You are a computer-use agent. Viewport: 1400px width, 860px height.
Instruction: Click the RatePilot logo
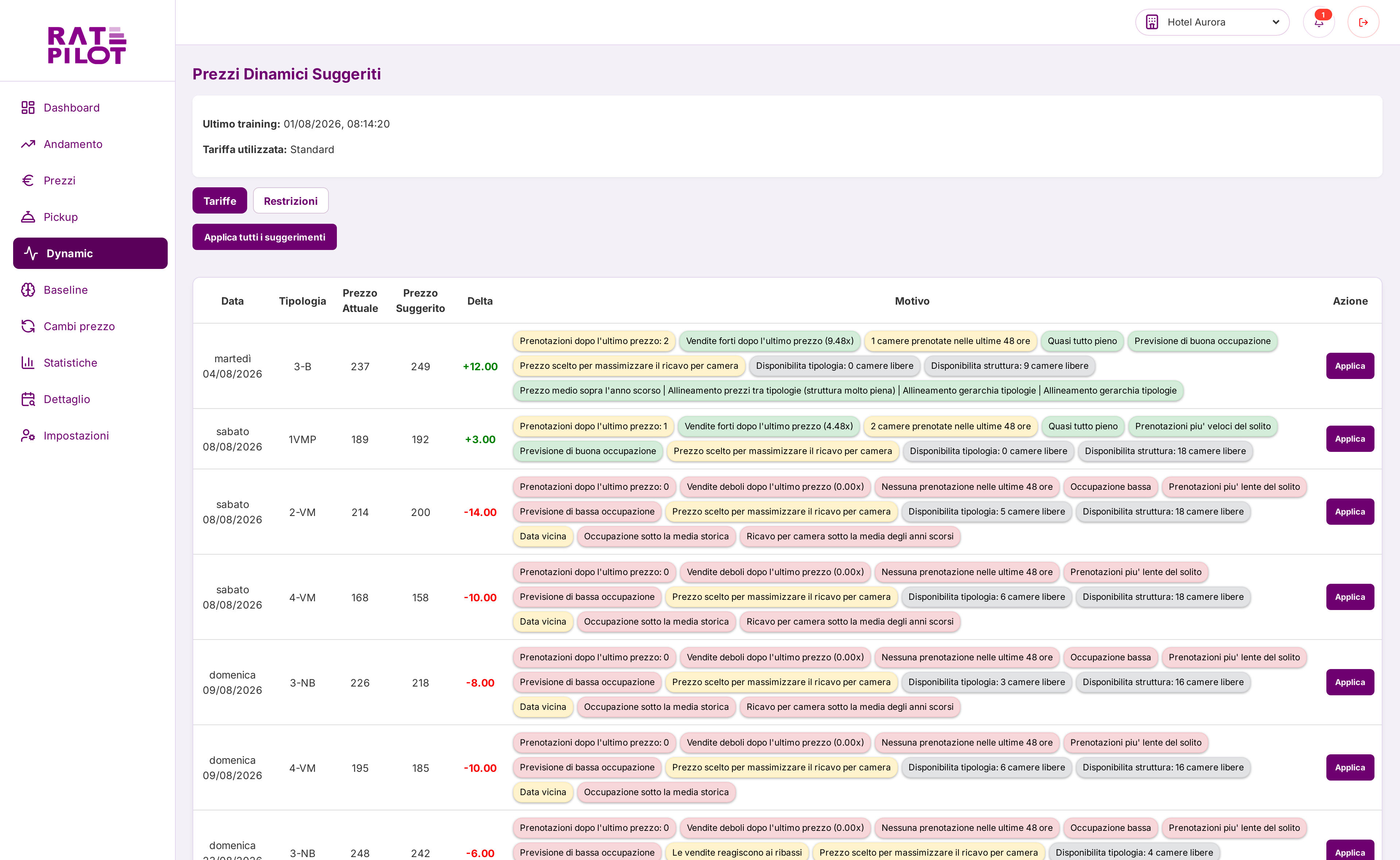pyautogui.click(x=87, y=45)
